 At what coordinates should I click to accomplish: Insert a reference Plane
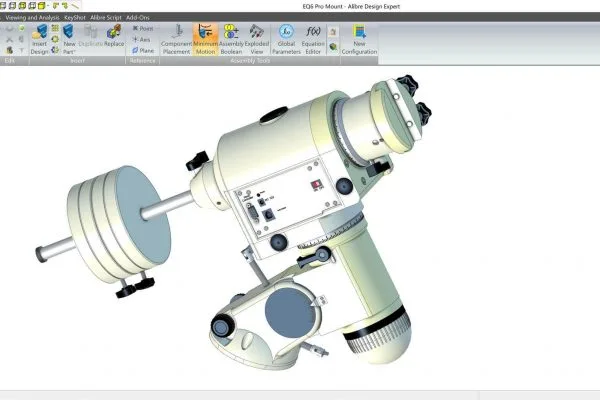click(143, 51)
